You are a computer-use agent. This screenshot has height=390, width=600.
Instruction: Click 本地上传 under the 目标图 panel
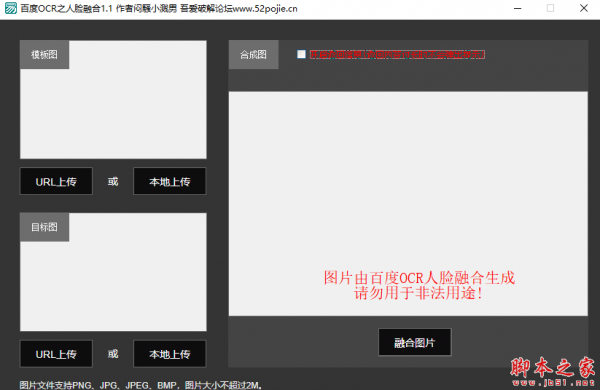click(170, 354)
